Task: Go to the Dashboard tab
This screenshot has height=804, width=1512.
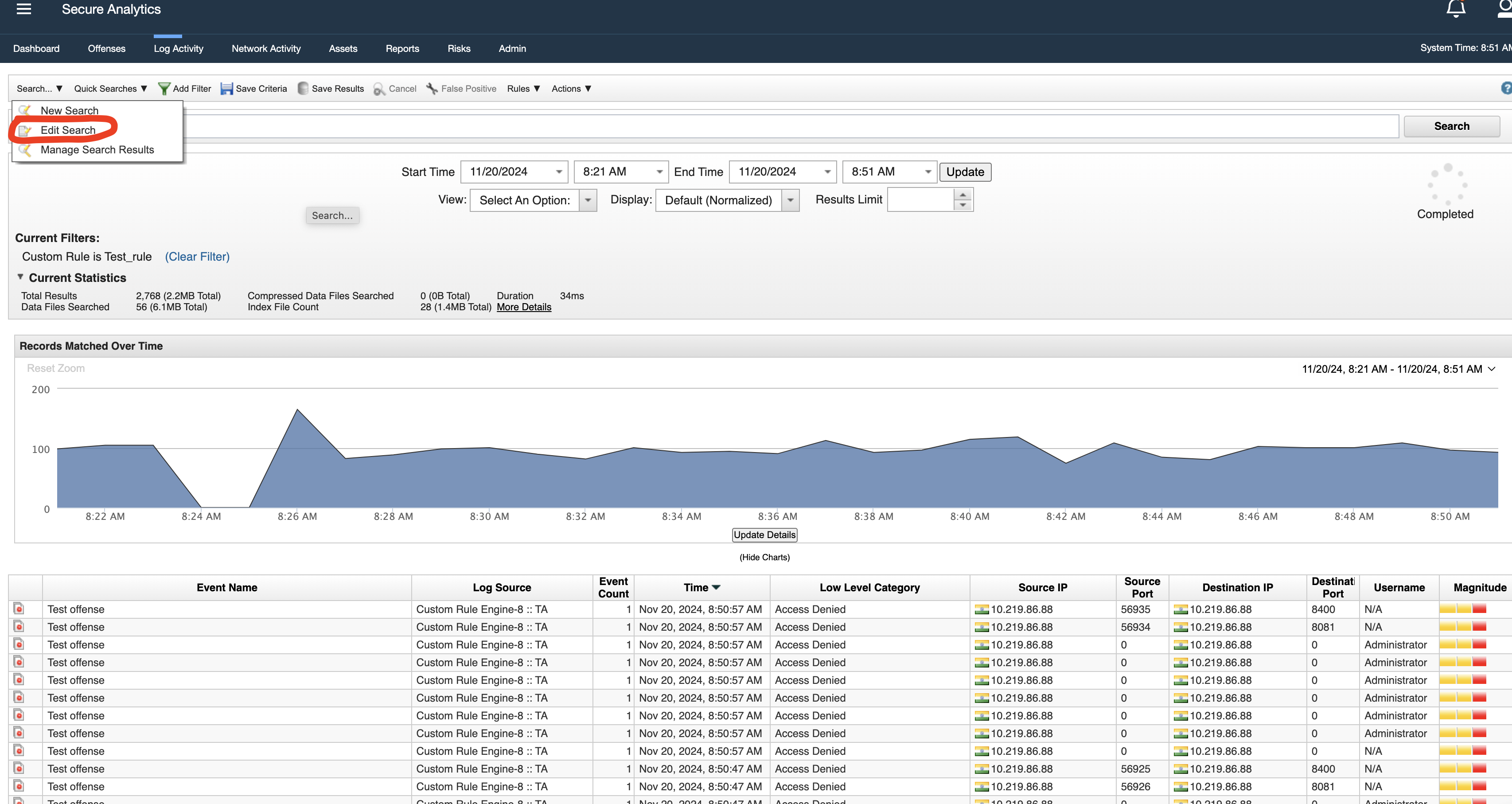Action: [x=36, y=49]
